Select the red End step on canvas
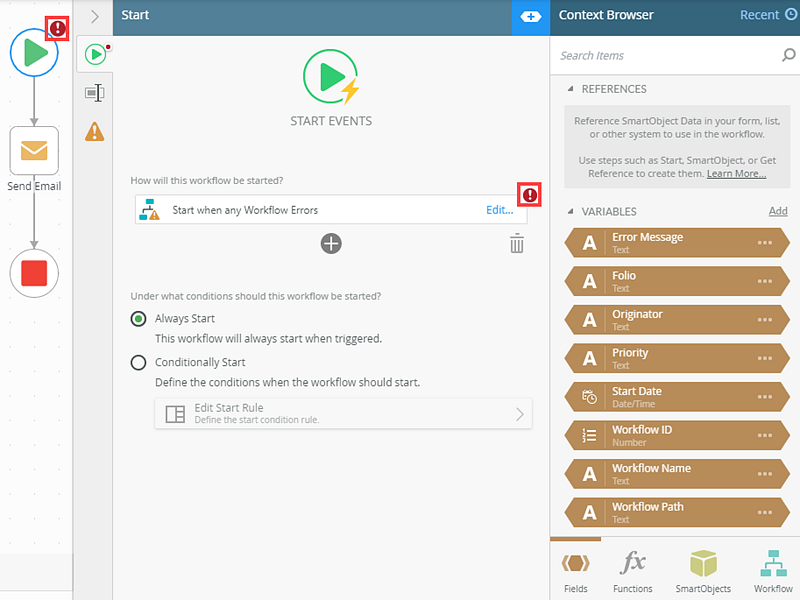800x600 pixels. click(x=34, y=273)
